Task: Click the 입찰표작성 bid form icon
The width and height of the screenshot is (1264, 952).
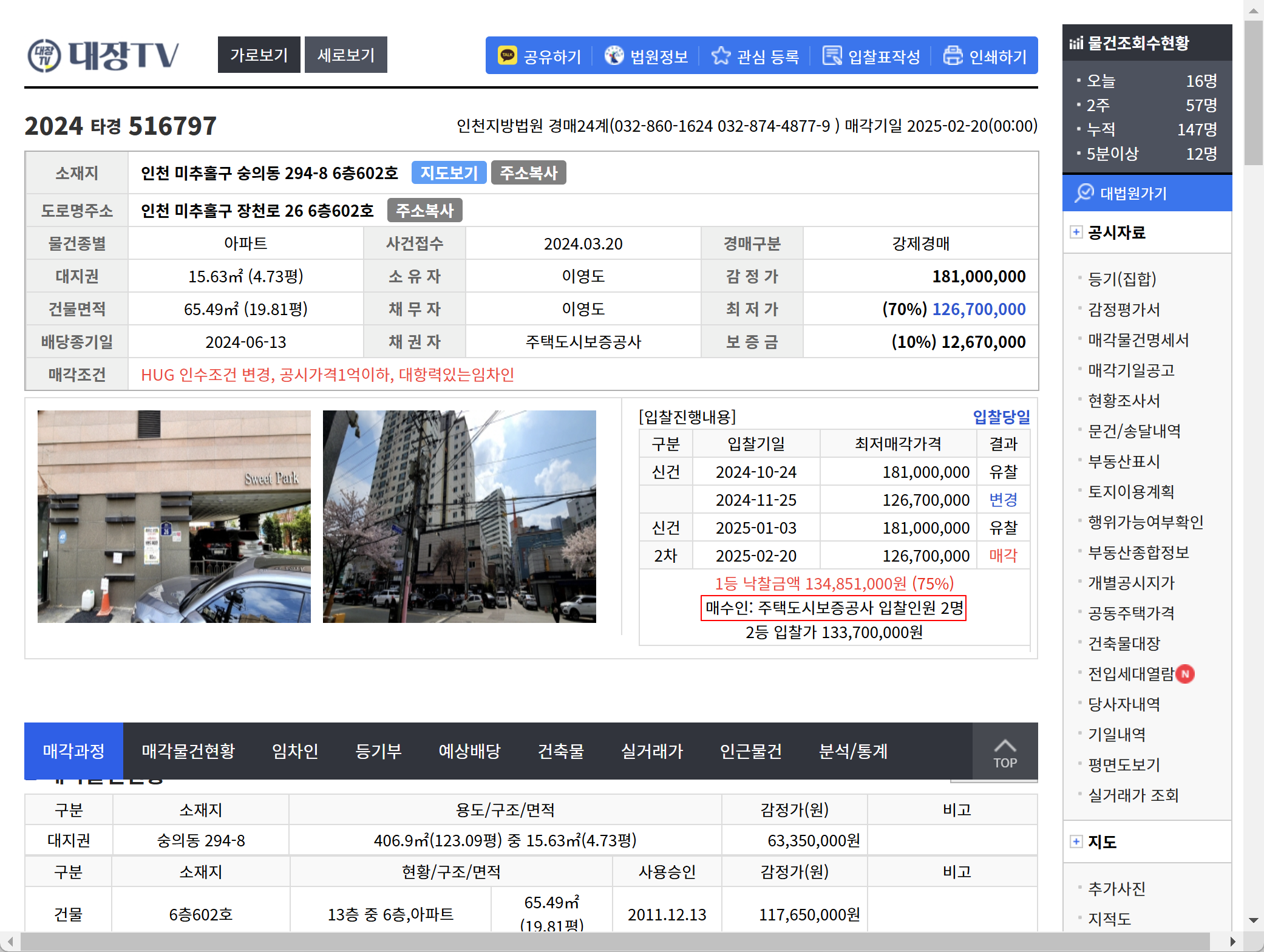Action: pyautogui.click(x=832, y=56)
